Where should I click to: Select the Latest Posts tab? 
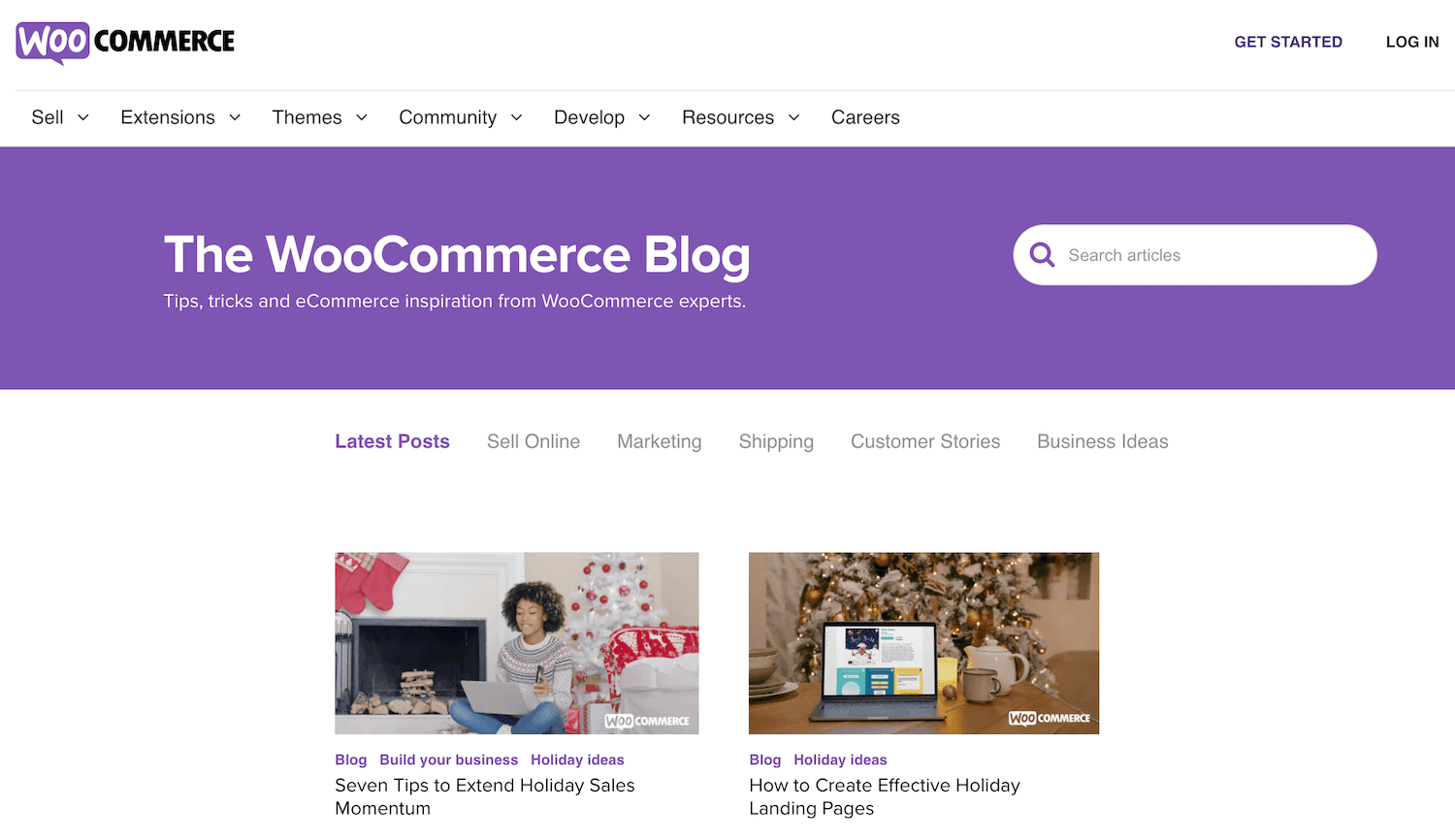click(392, 441)
